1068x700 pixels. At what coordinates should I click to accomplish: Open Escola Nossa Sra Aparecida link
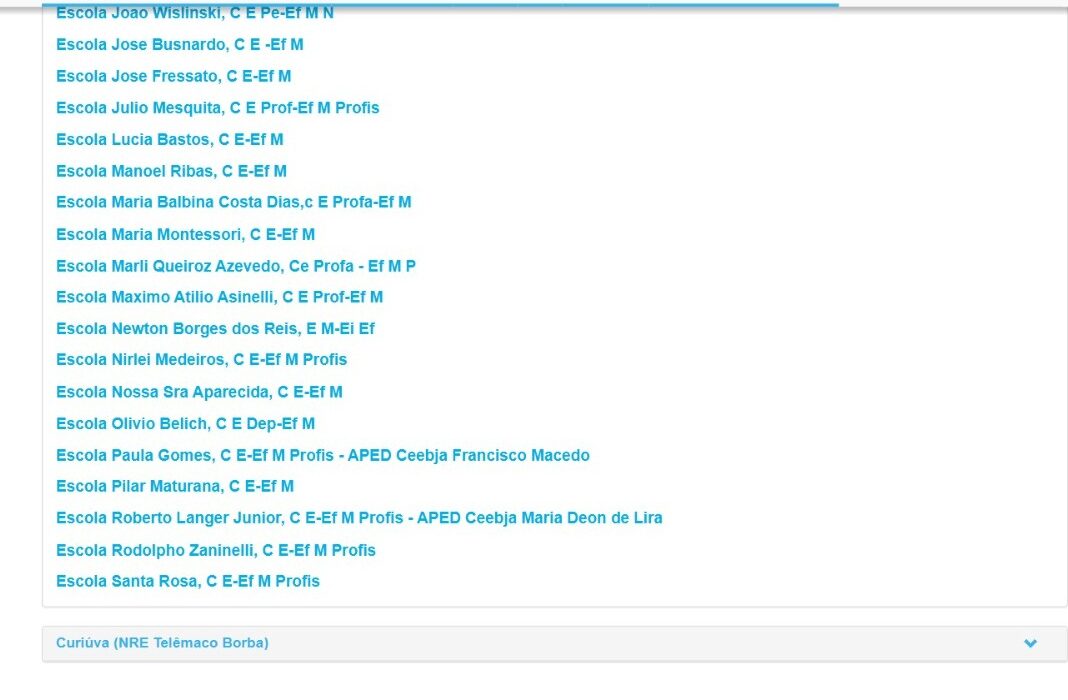tap(199, 392)
